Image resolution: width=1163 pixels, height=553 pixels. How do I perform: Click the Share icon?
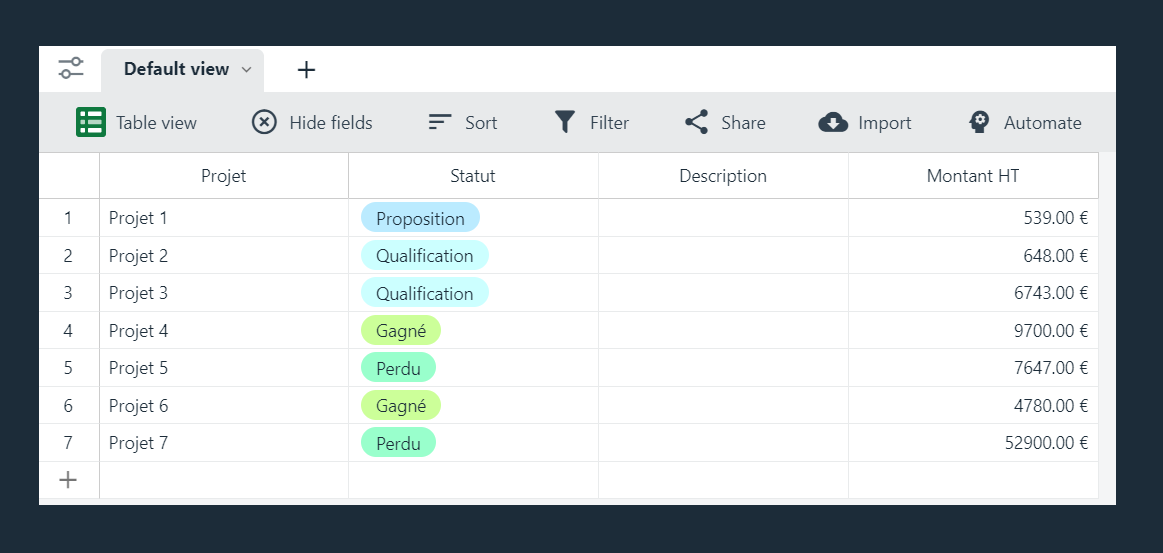point(696,122)
